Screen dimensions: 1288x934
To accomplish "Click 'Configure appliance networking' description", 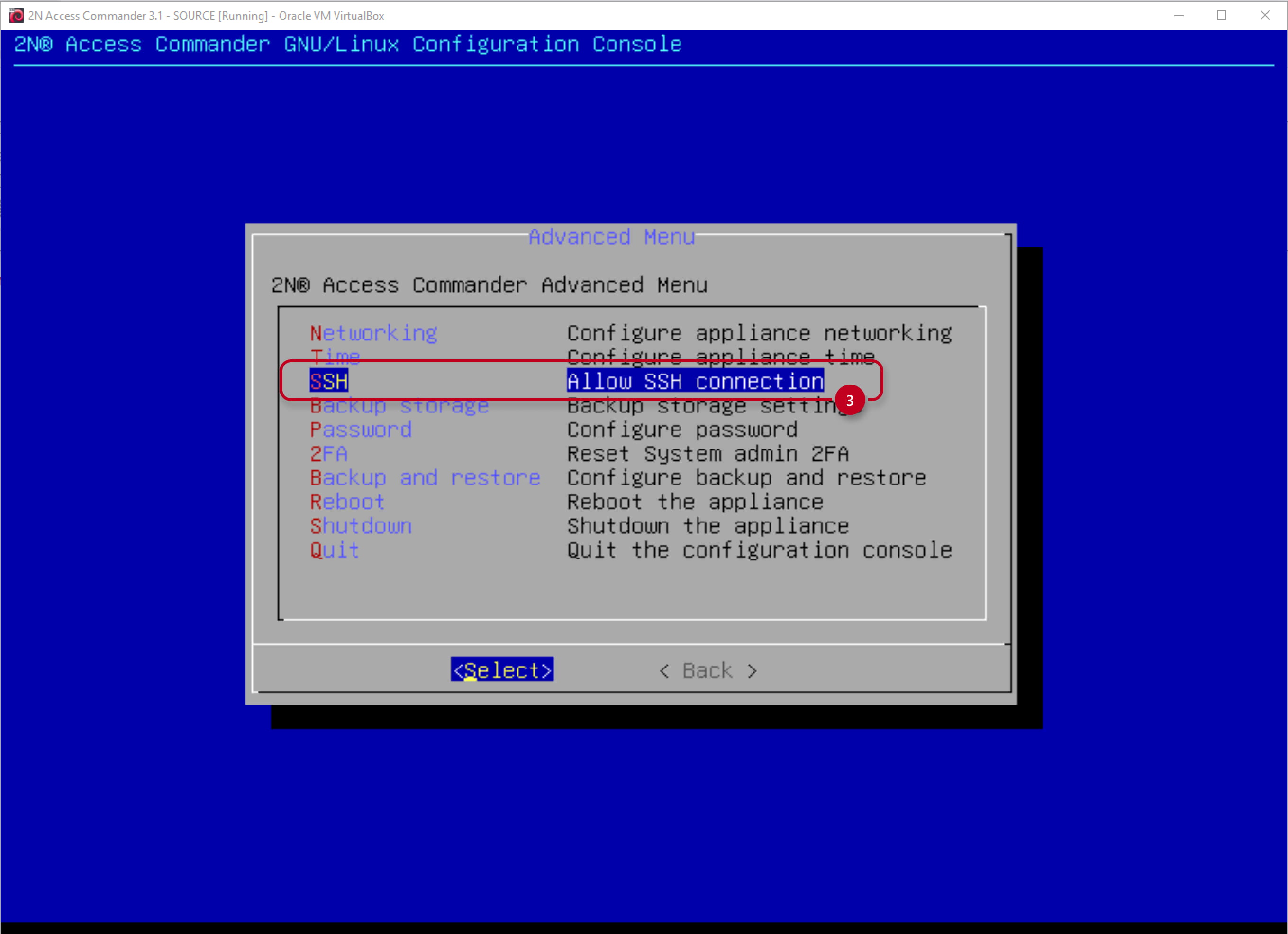I will (759, 333).
